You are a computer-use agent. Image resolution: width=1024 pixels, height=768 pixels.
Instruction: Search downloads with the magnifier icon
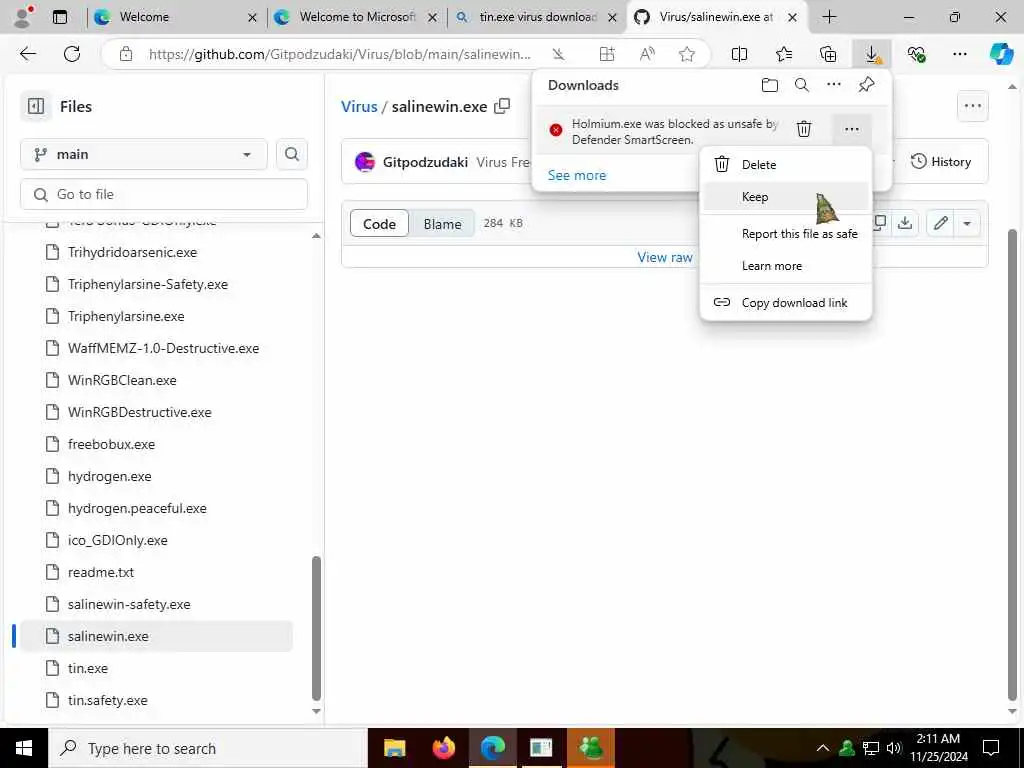(802, 85)
